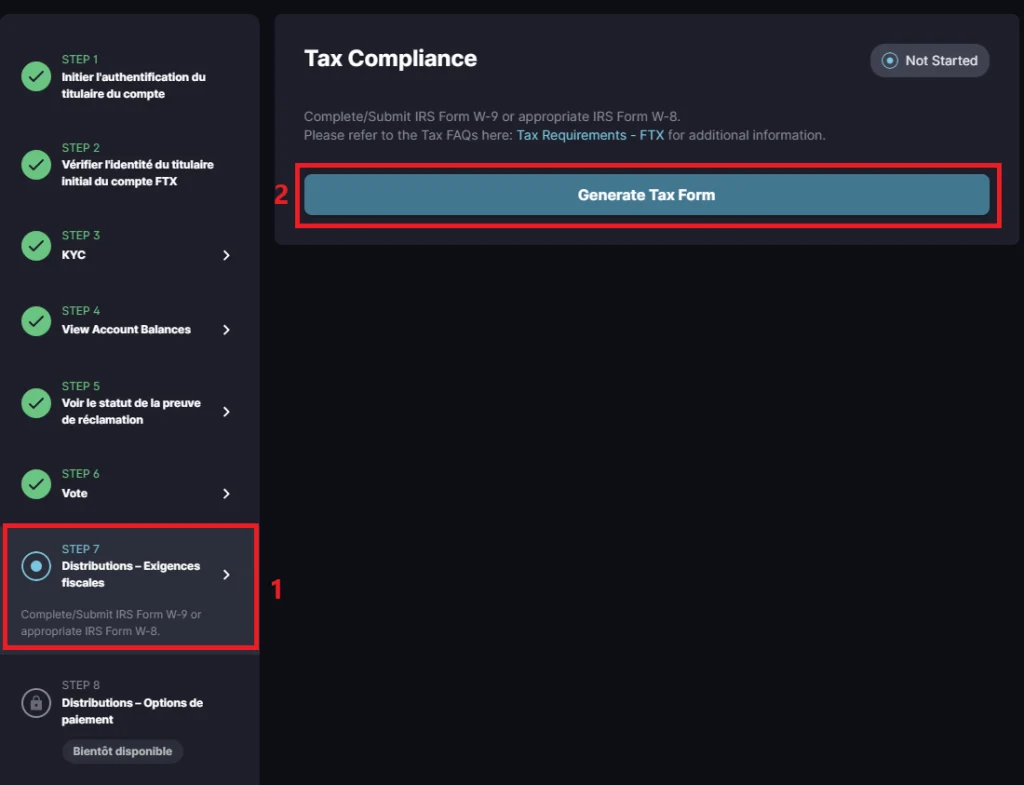Click the Not Started status radio indicator

point(889,61)
